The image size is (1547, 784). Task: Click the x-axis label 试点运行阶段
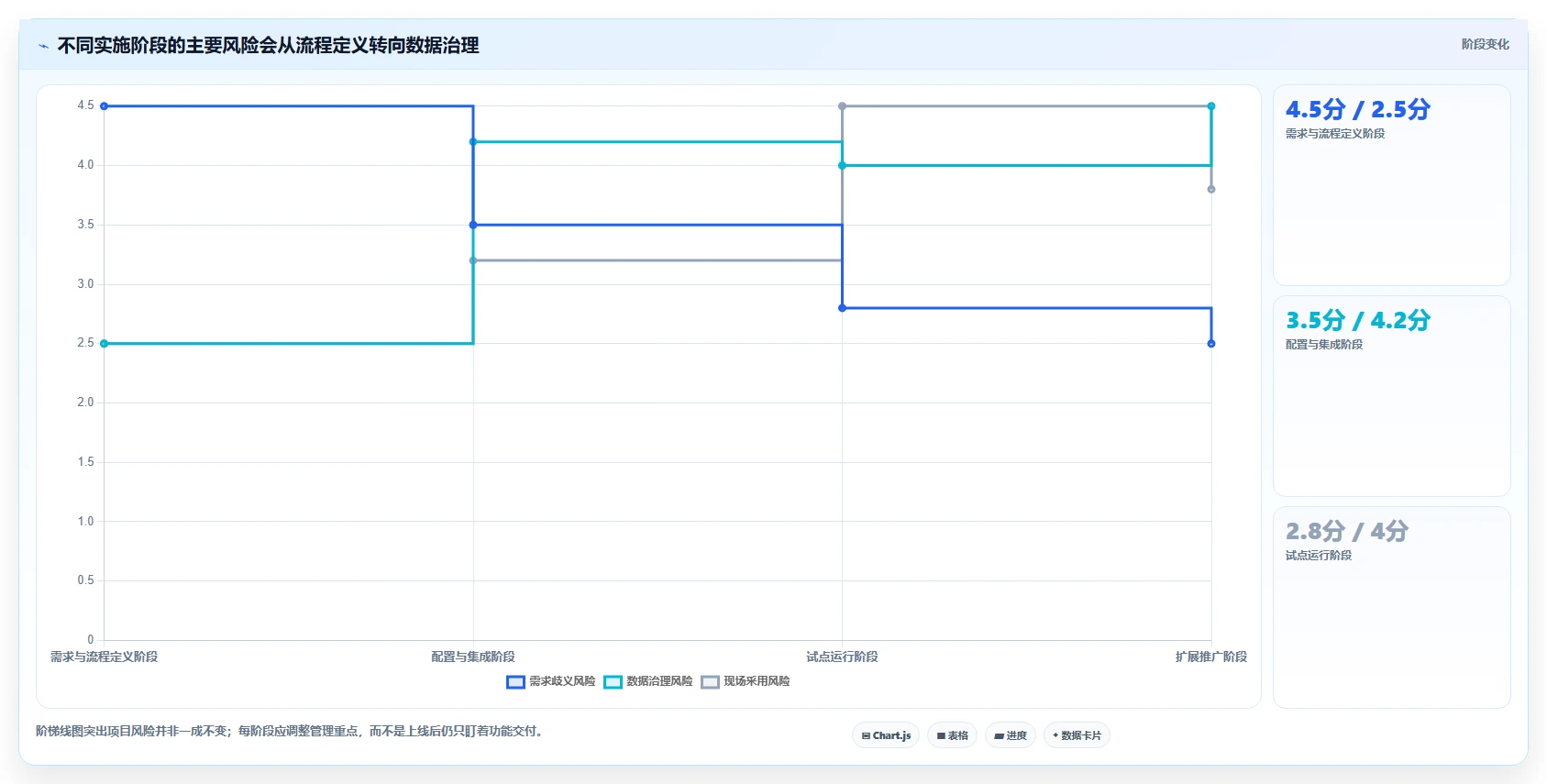[842, 657]
